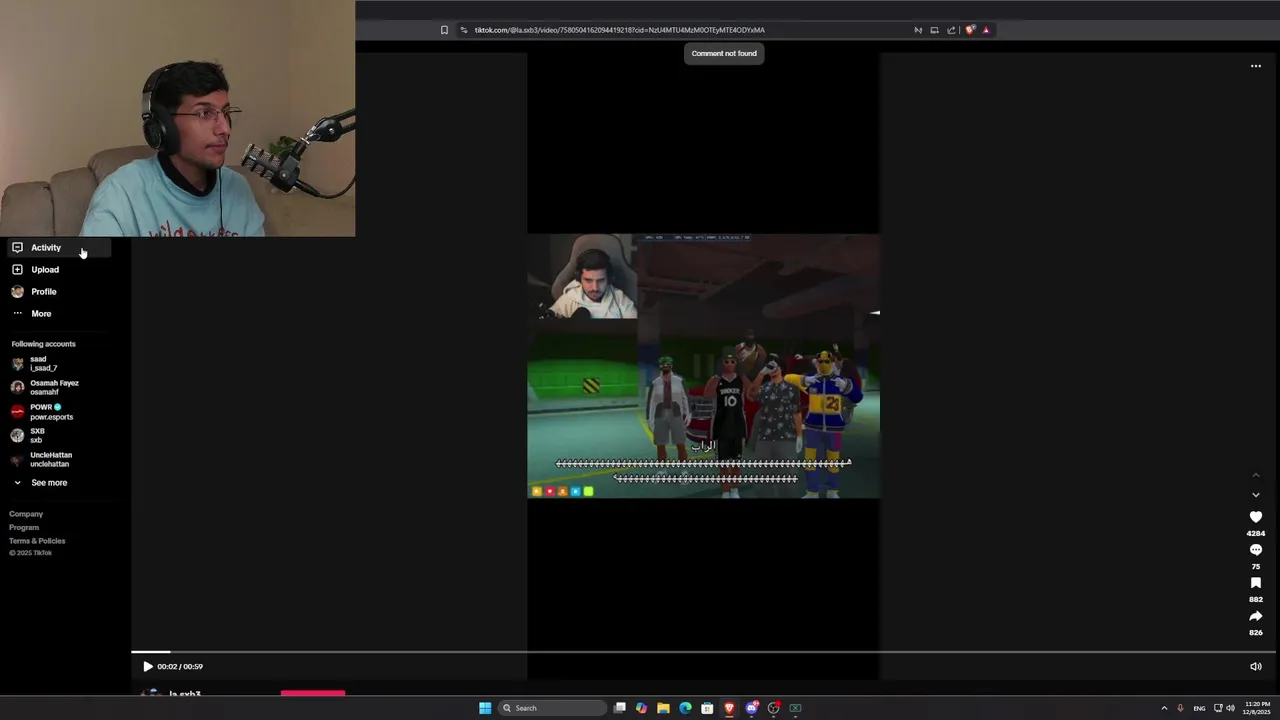Expand the Company footer section

[x=26, y=514]
